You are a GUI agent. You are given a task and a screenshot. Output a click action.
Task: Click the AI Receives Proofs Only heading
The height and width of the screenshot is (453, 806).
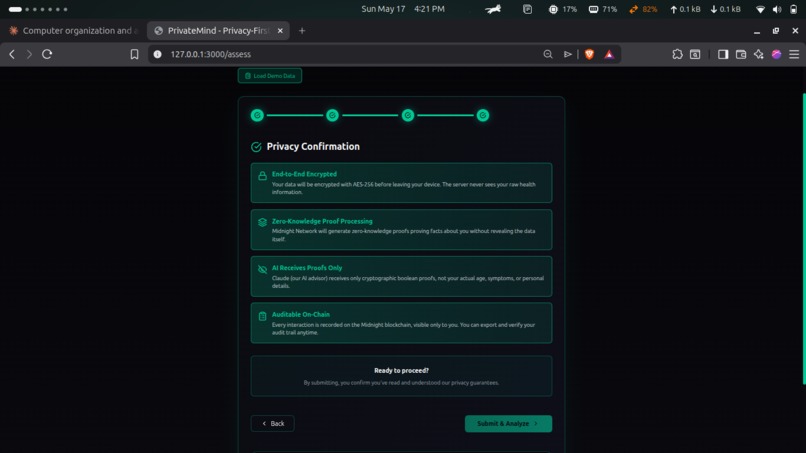coord(307,268)
